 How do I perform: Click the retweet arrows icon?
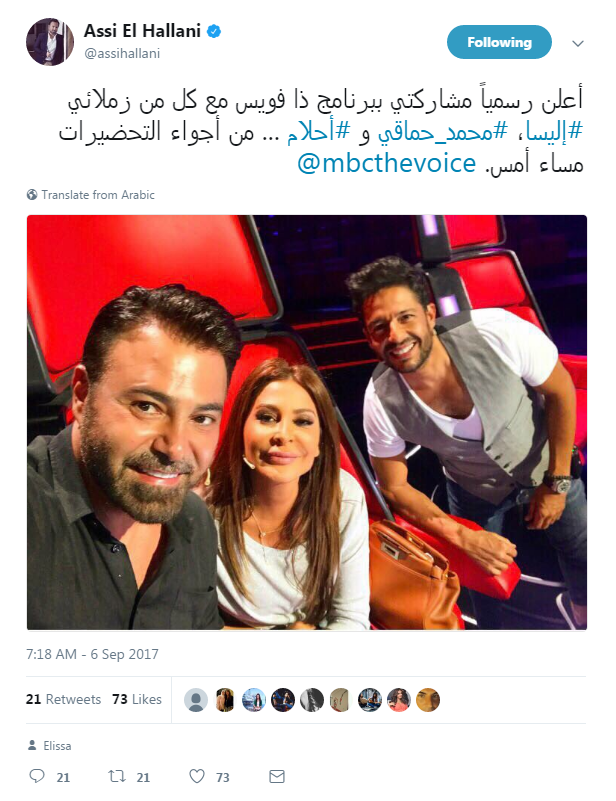point(117,776)
